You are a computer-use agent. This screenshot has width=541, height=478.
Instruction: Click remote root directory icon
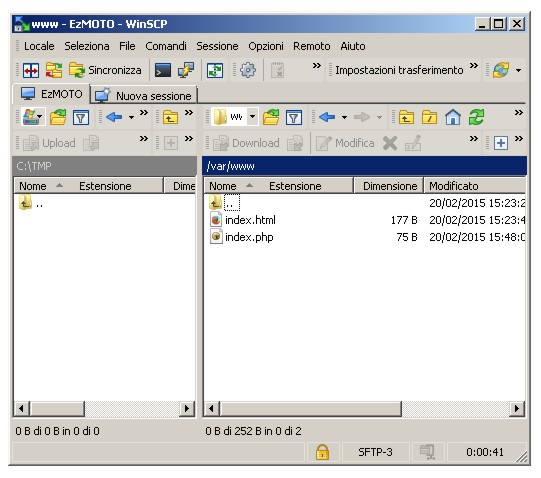coord(430,117)
